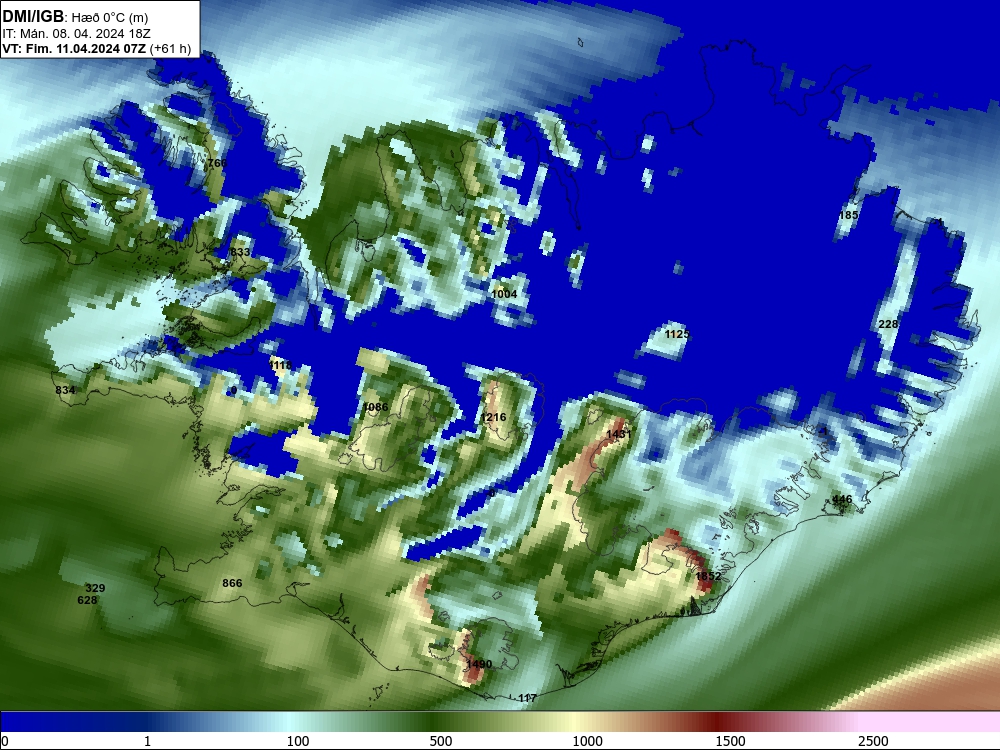This screenshot has width=1000, height=750.
Task: Click the colour scale tick label 1
Action: (147, 741)
